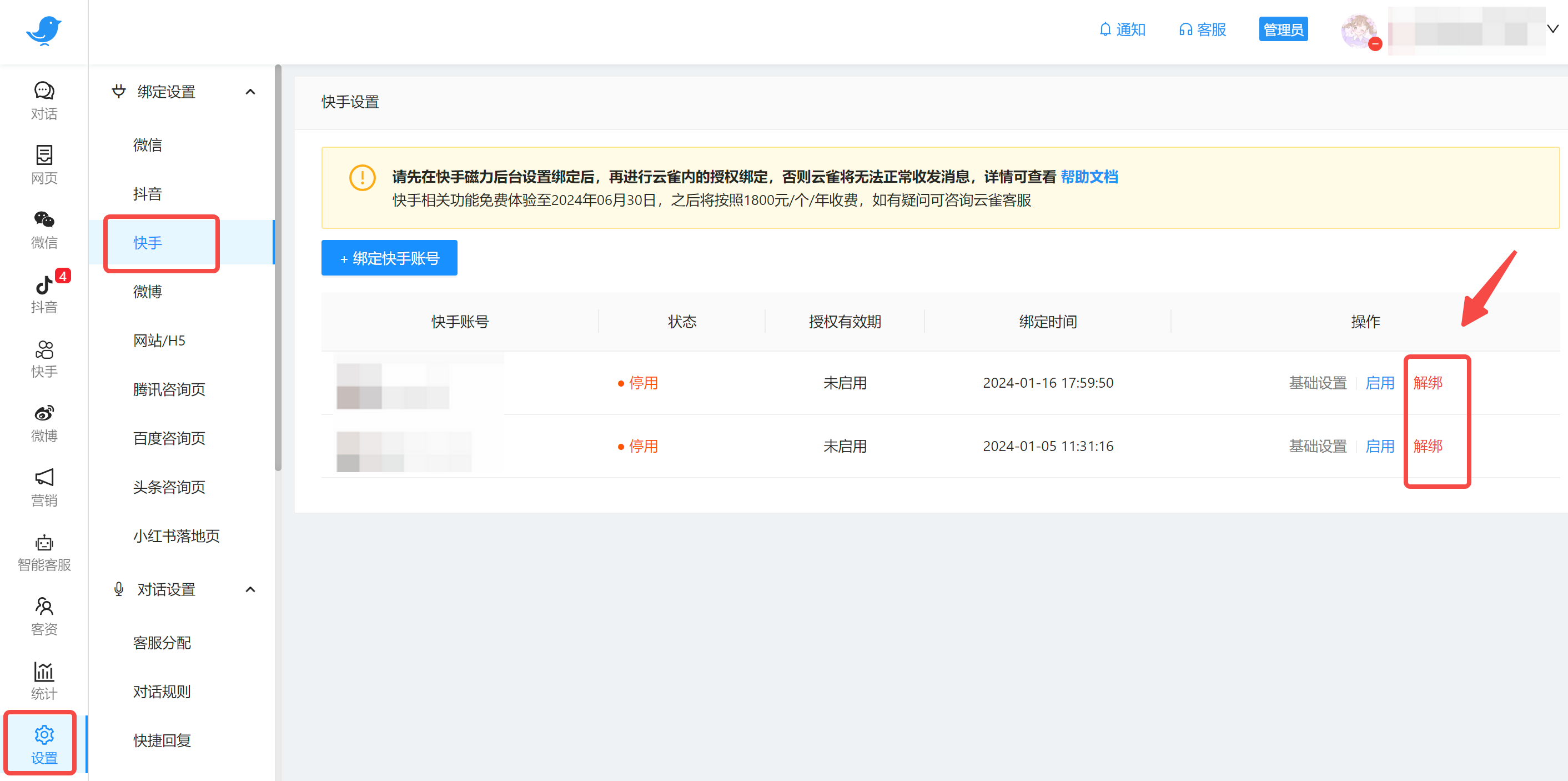Select the 网页 icon in the sidebar
The width and height of the screenshot is (1568, 781).
(x=43, y=164)
